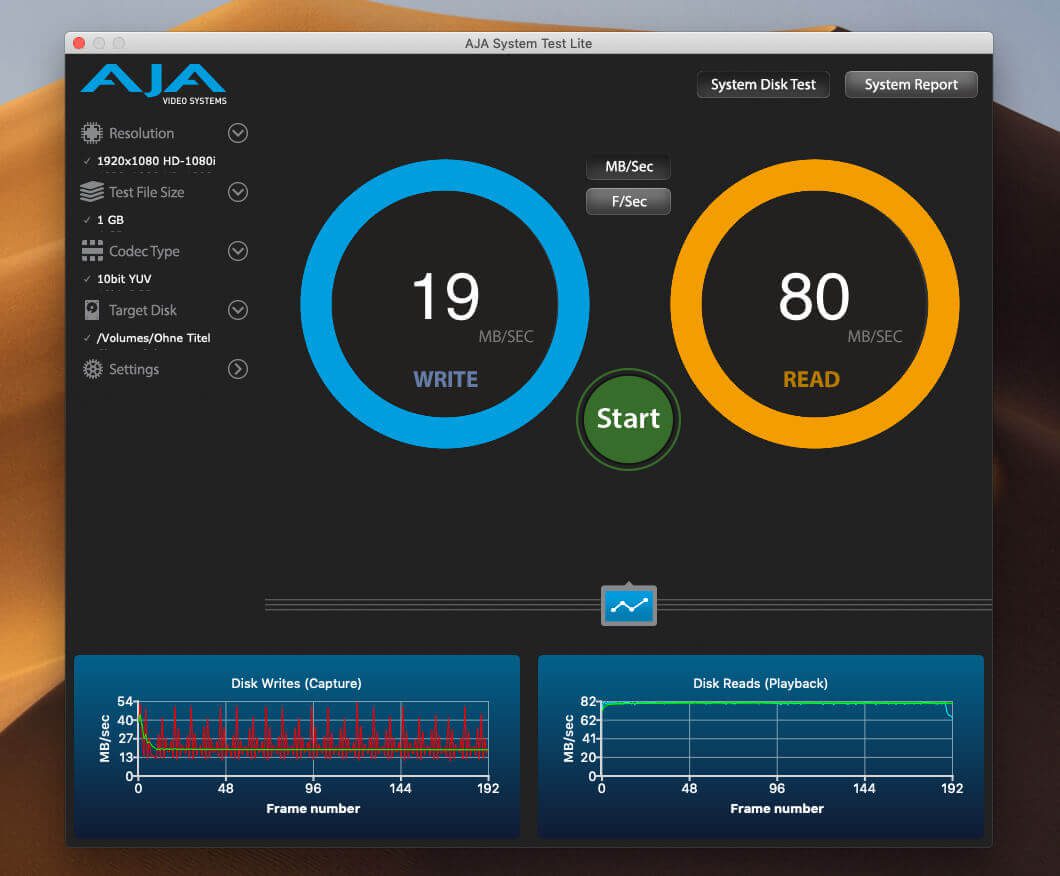
Task: Click the Target Disk drive icon
Action: (x=92, y=310)
